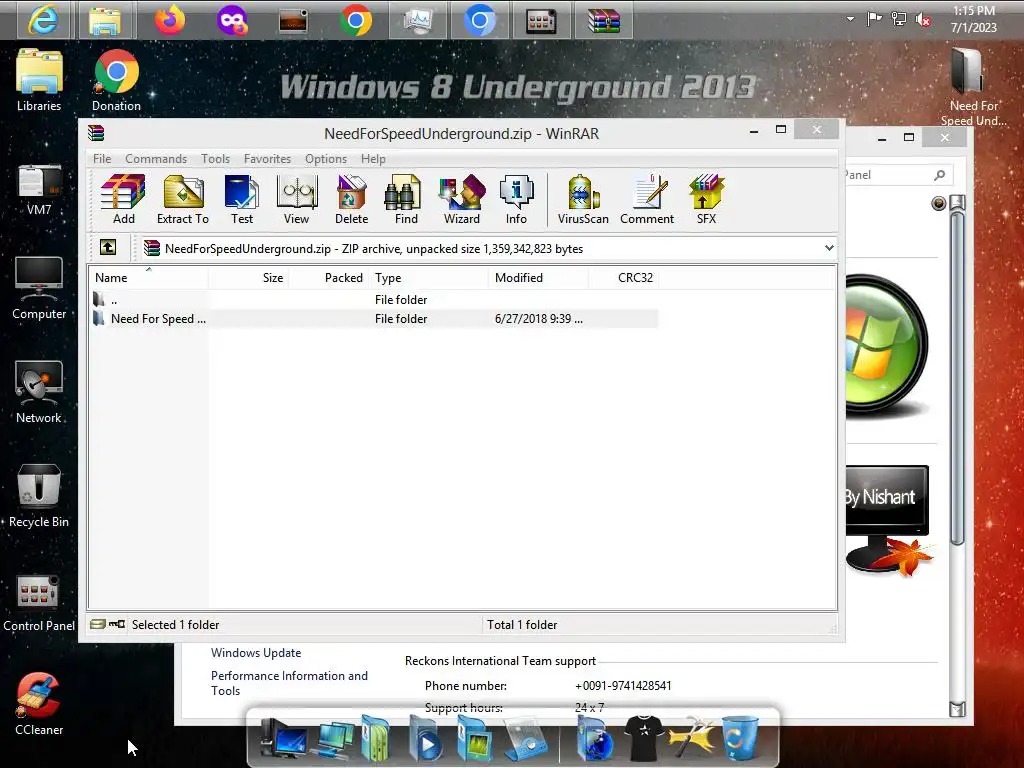This screenshot has height=768, width=1024.
Task: Click the Add toolbar icon in WinRAR
Action: (123, 200)
